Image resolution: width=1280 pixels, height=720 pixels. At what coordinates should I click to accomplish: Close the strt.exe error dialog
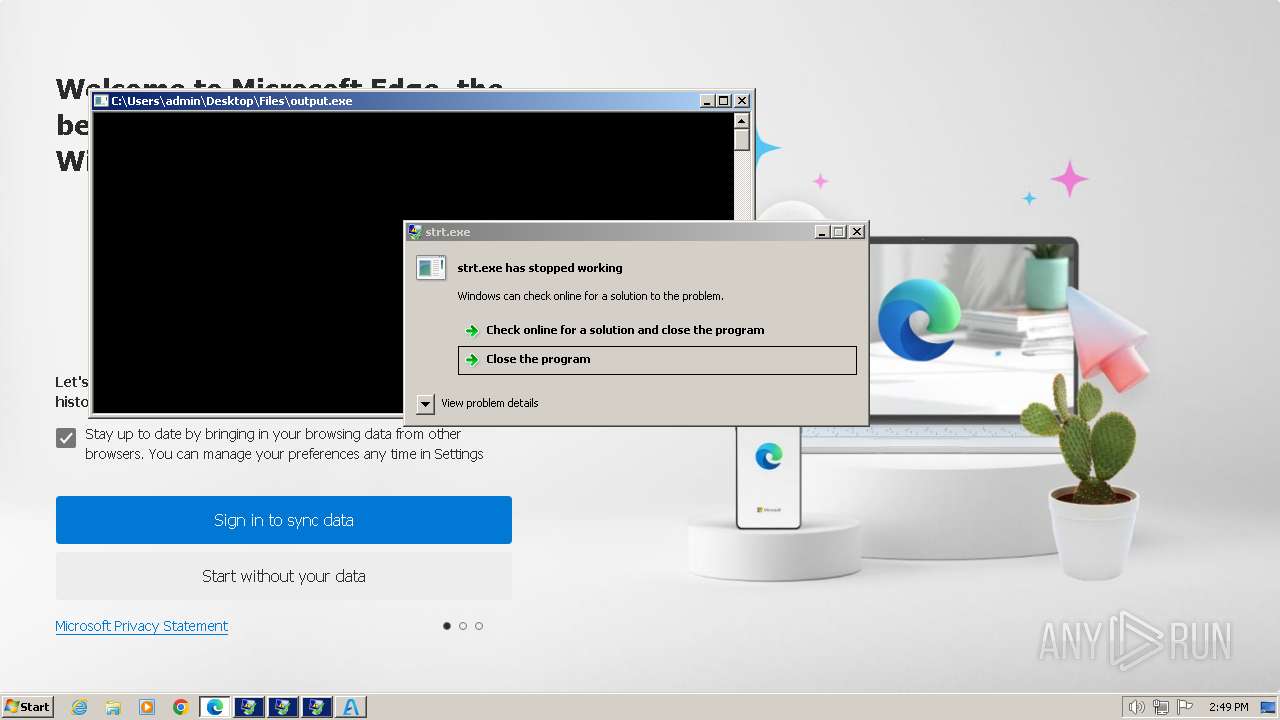click(857, 232)
